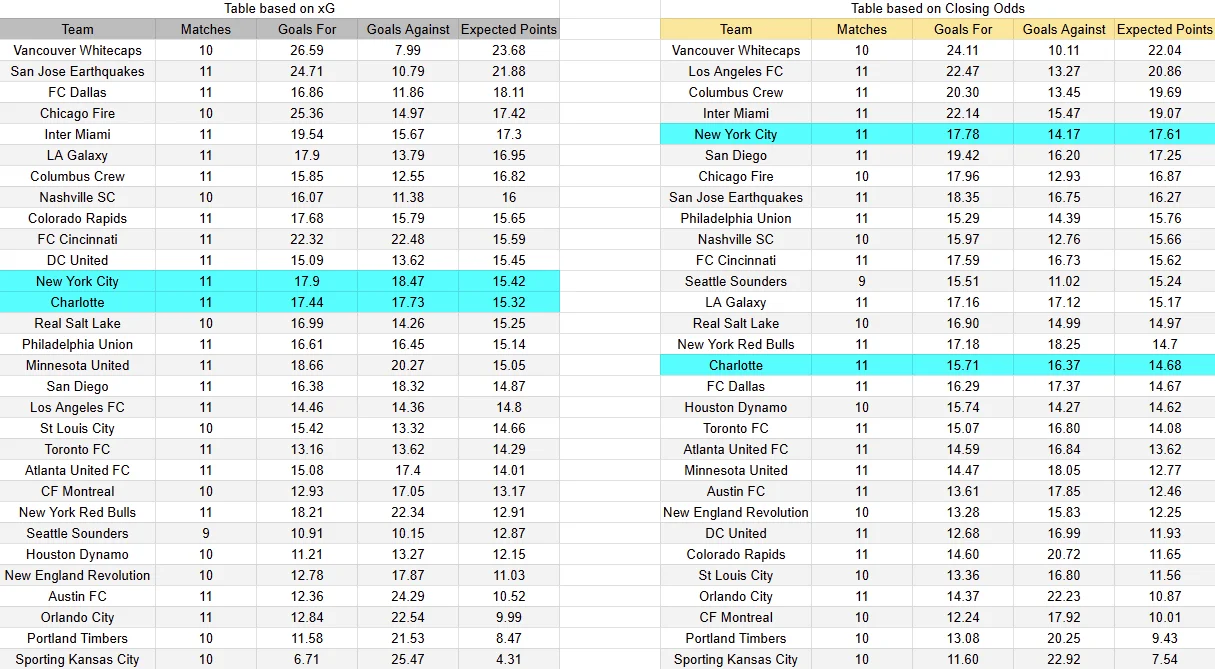Select the 9.43 Expected Points cell
Viewport: 1215px width, 669px height.
pyautogui.click(x=1165, y=638)
